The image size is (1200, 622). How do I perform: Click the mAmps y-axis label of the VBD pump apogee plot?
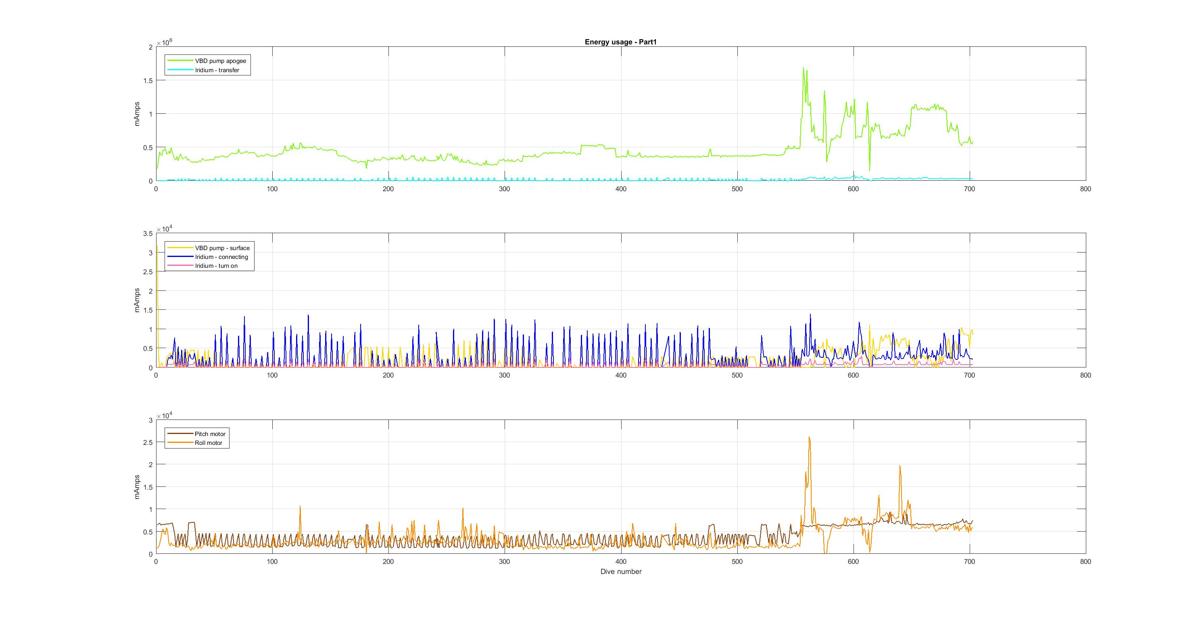click(x=137, y=114)
